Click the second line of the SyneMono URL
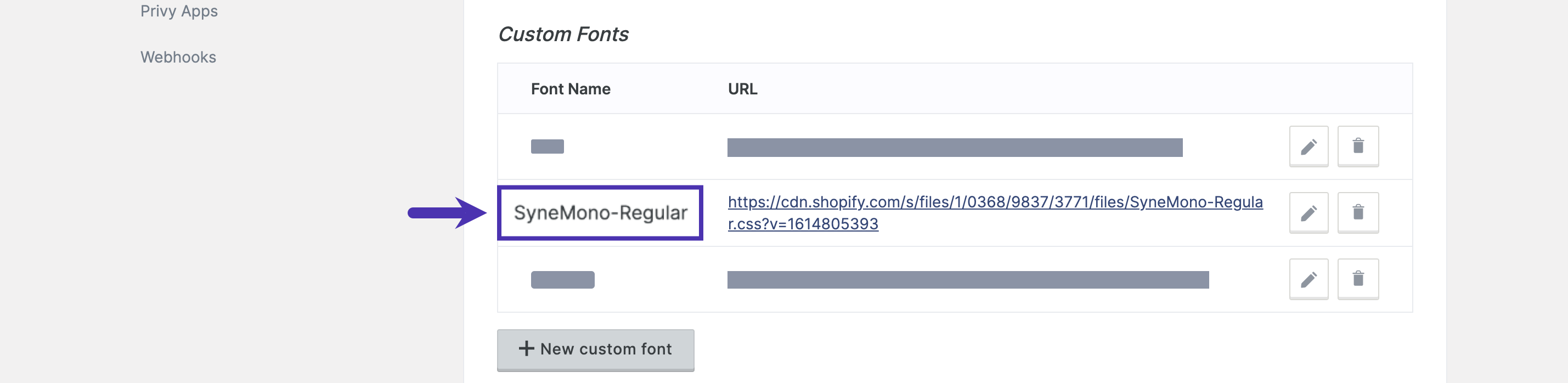 coord(803,223)
